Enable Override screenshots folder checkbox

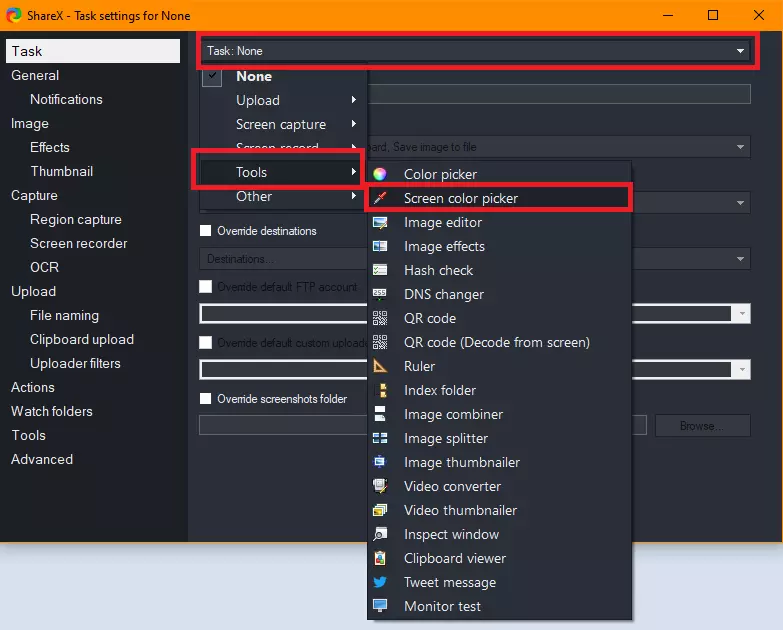(205, 398)
